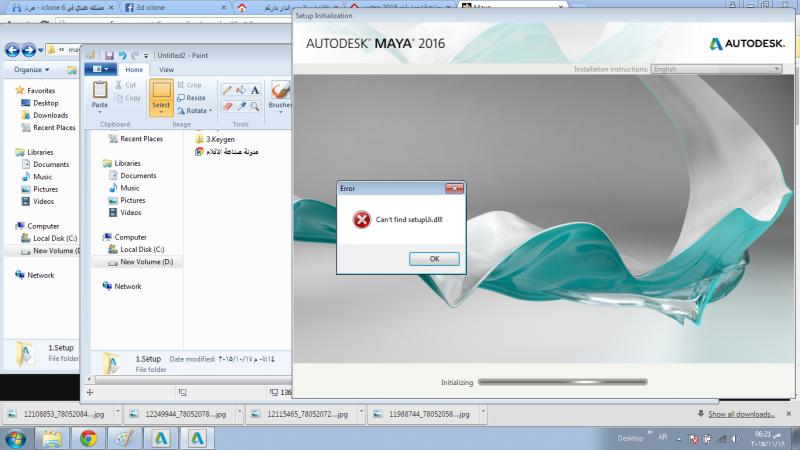Click the first Autodesk taskbar icon
Screen dimensions: 800x450
pyautogui.click(x=161, y=438)
